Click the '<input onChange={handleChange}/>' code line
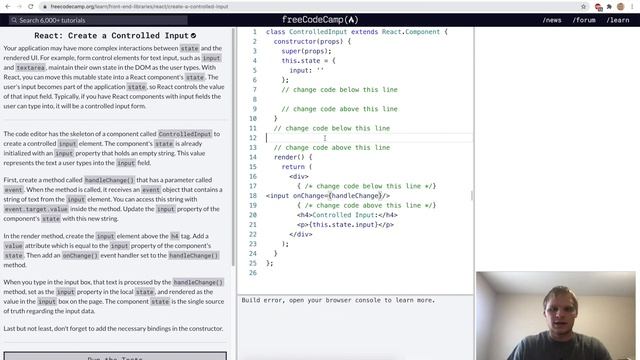This screenshot has width=640, height=360. click(x=328, y=196)
